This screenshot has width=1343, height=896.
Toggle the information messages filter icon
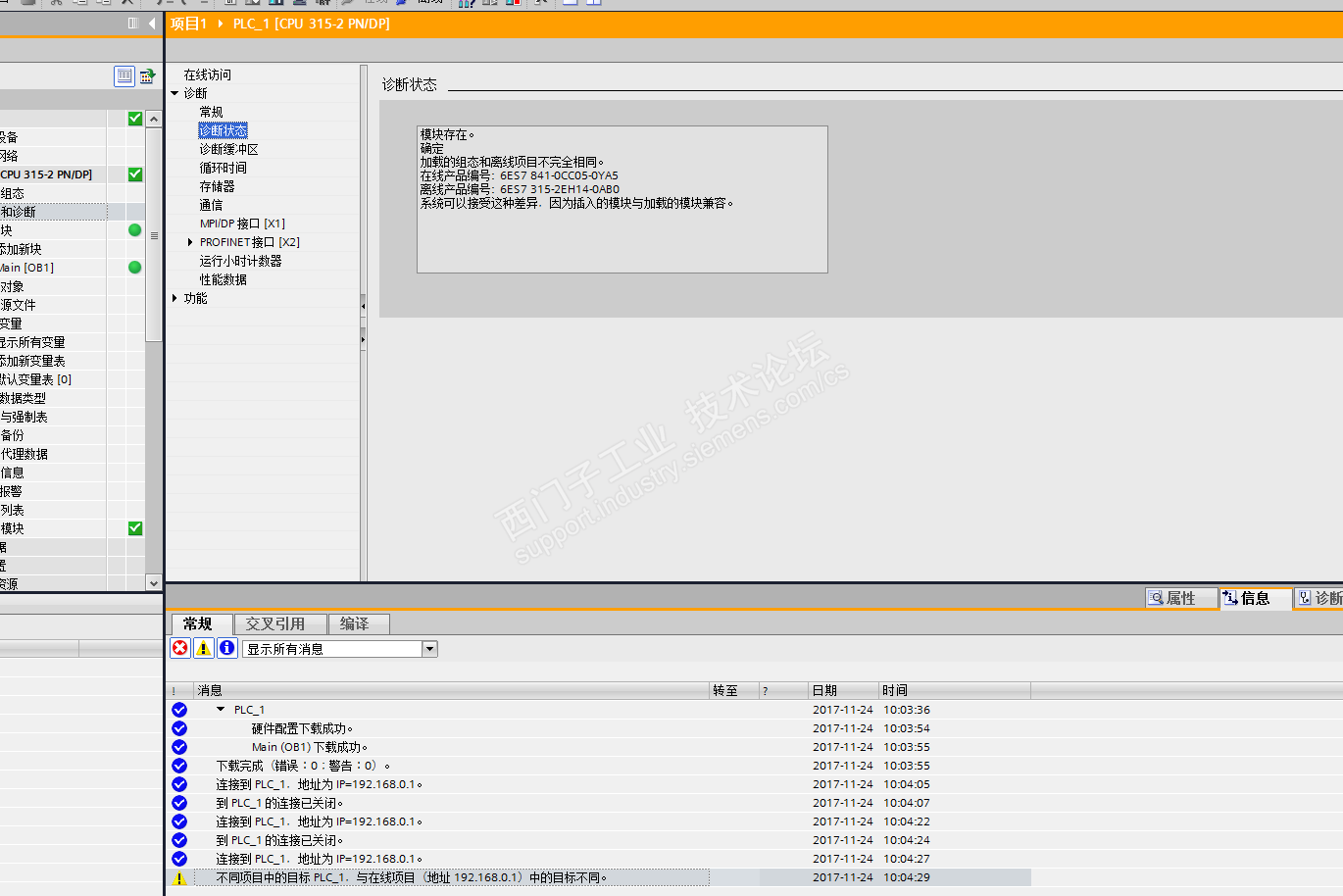tap(227, 648)
